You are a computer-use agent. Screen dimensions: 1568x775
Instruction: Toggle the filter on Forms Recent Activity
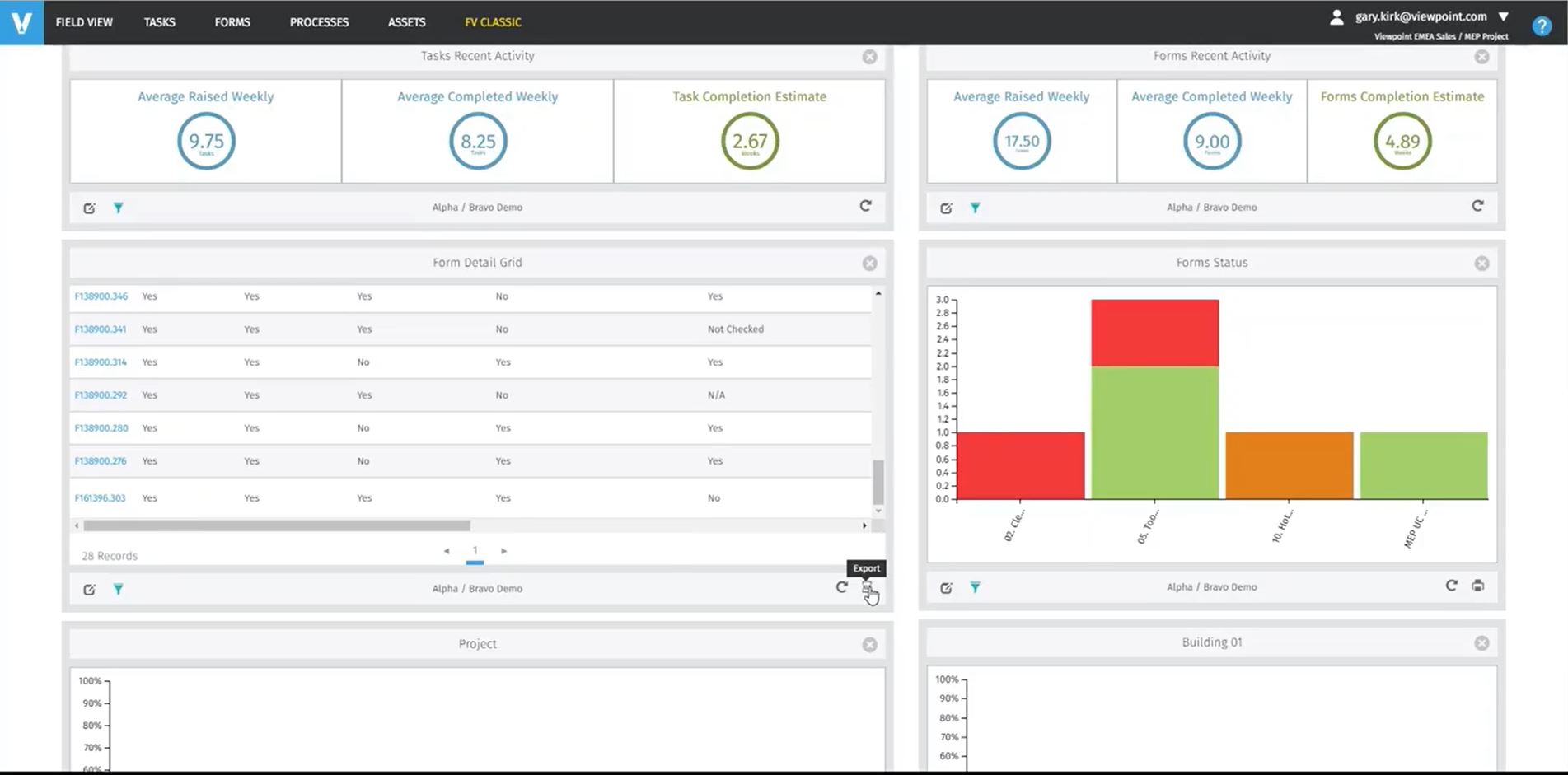976,208
